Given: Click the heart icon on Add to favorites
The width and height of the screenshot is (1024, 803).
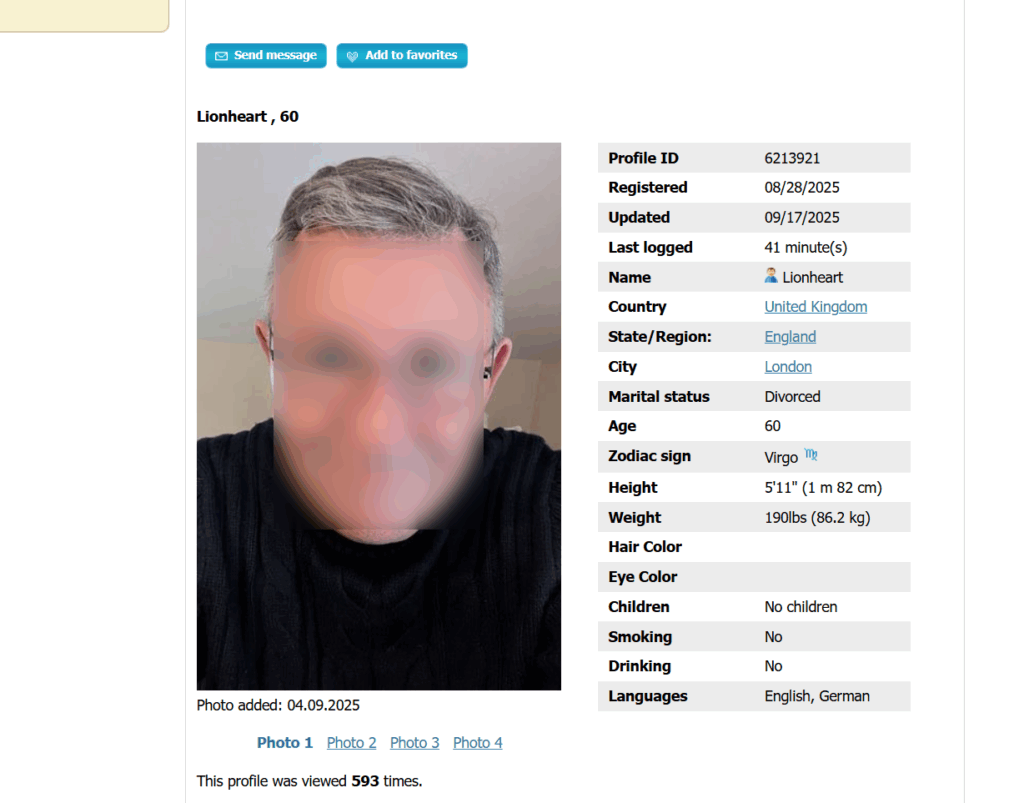Looking at the screenshot, I should (352, 56).
